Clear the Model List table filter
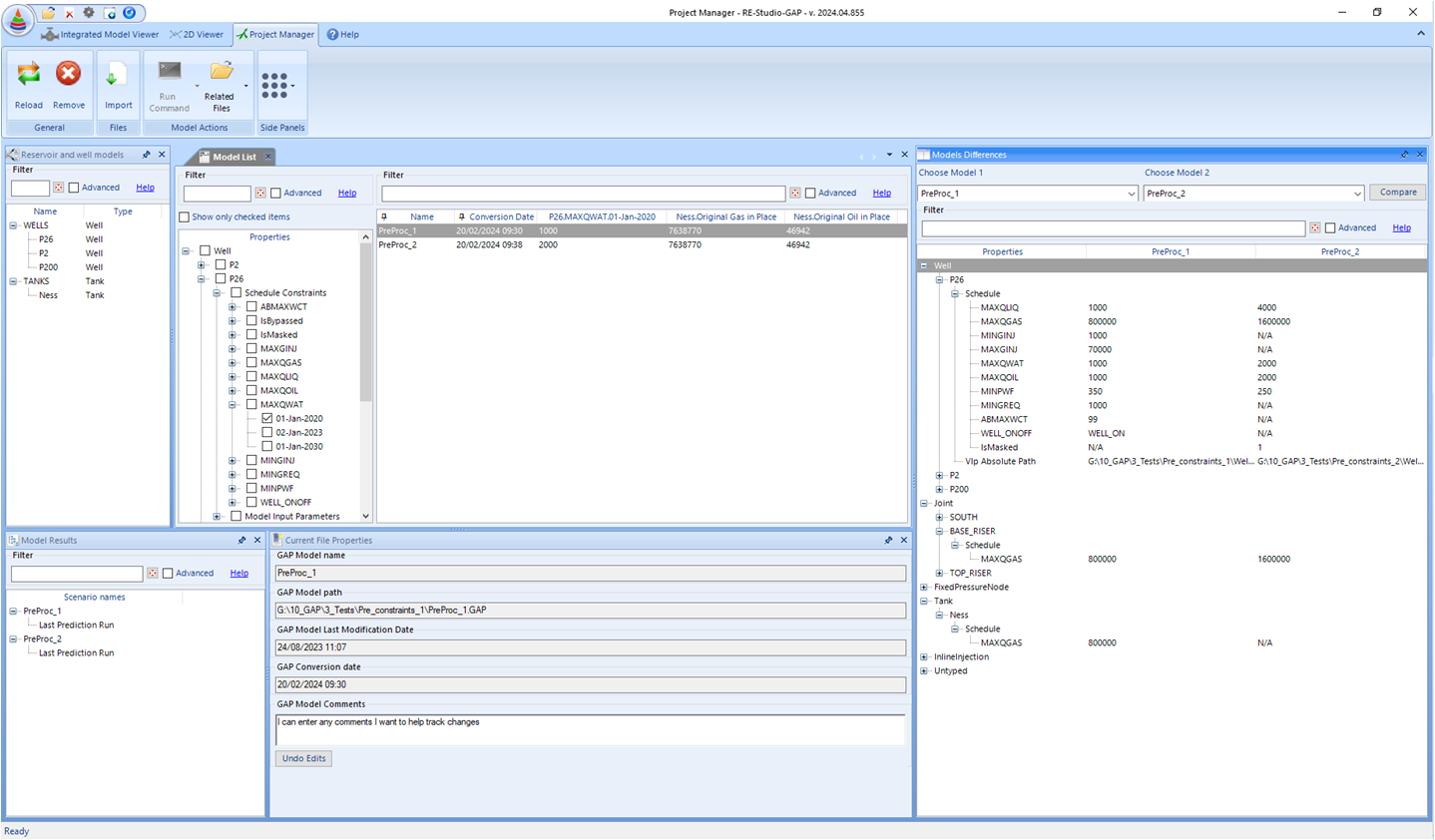This screenshot has height=840, width=1435. tap(795, 194)
